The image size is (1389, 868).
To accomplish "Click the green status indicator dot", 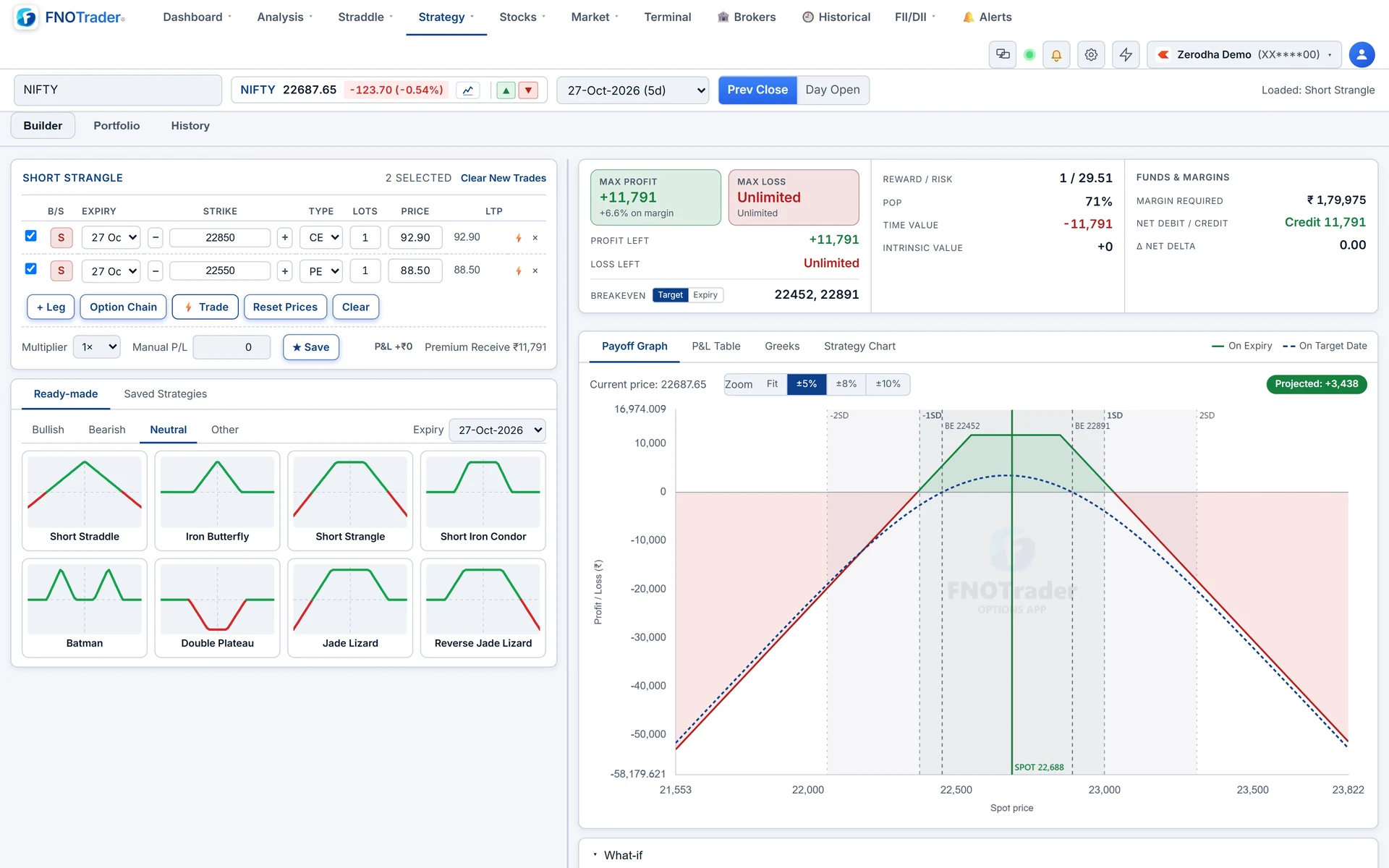I will click(x=1029, y=54).
